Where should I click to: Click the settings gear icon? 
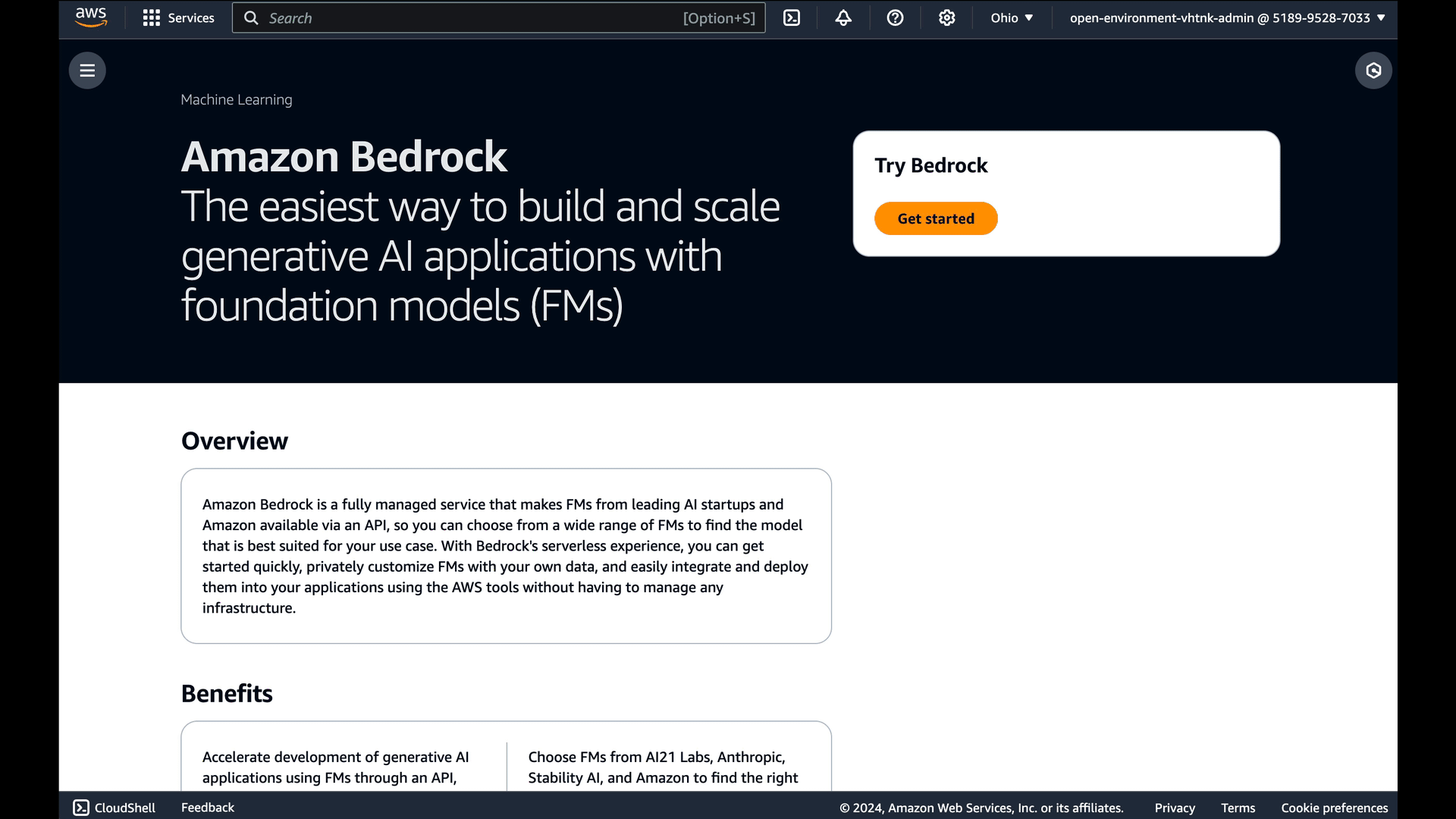tap(946, 18)
